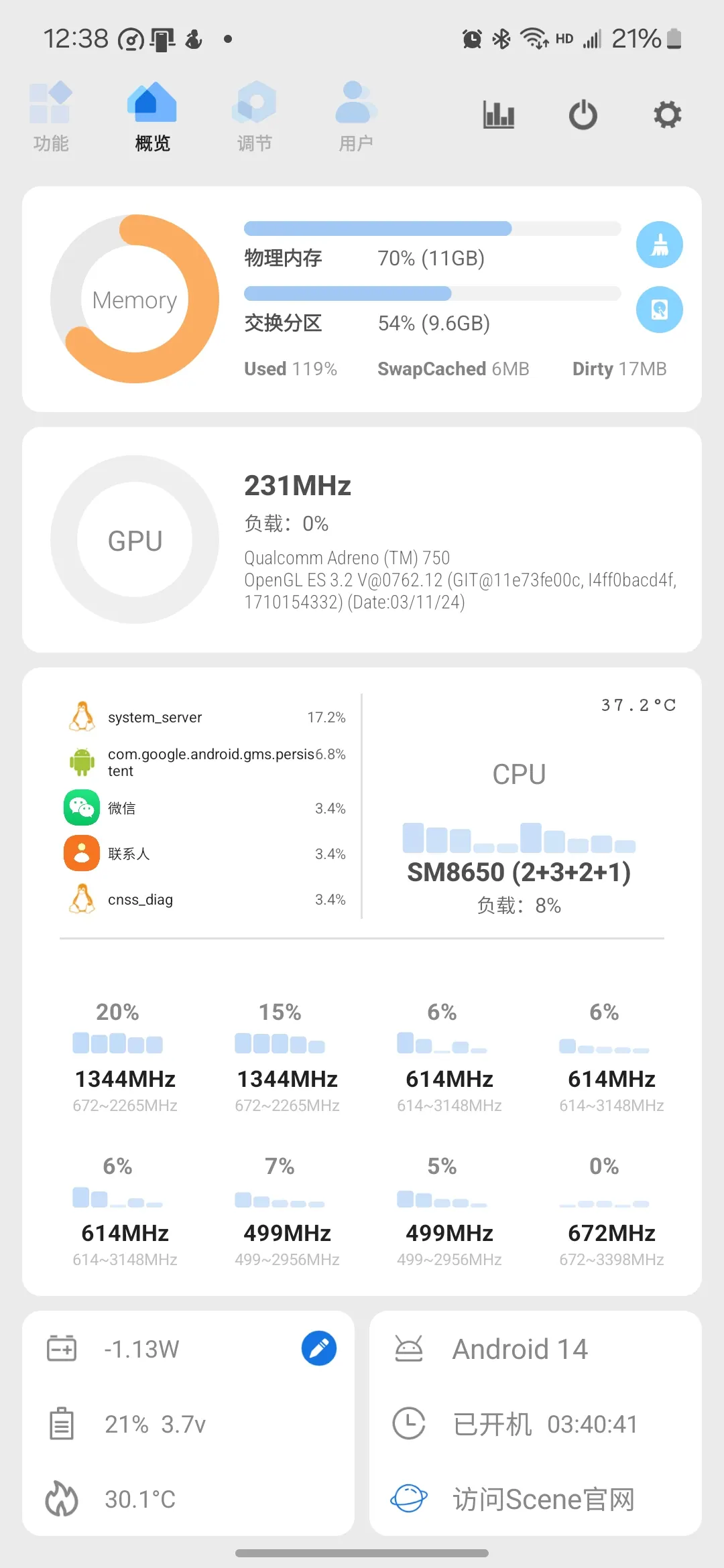Open the settings gear icon

pyautogui.click(x=667, y=115)
